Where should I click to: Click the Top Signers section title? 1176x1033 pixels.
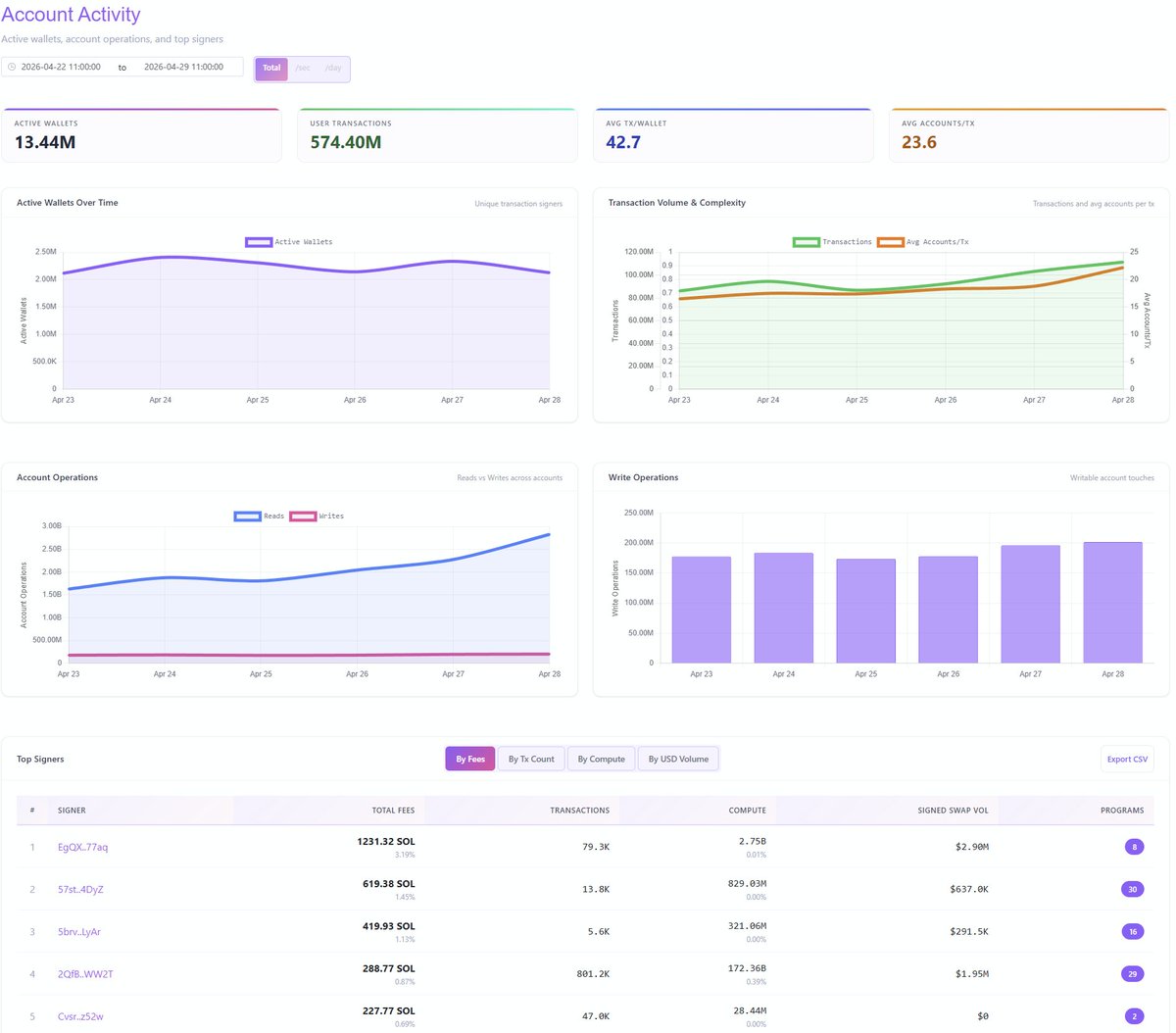point(40,759)
